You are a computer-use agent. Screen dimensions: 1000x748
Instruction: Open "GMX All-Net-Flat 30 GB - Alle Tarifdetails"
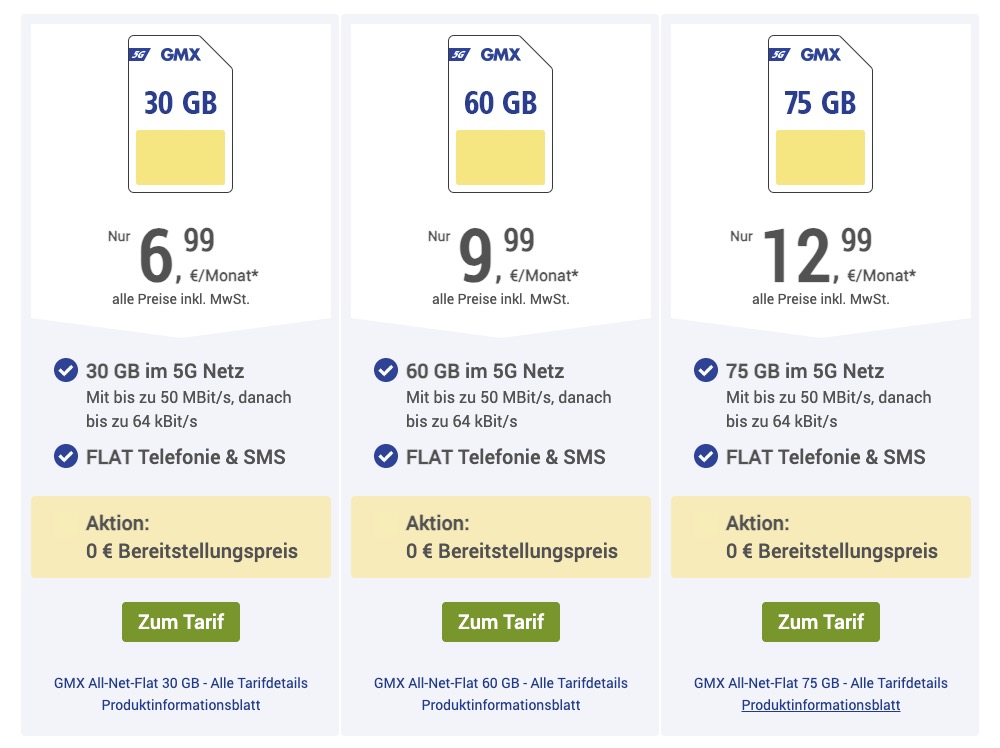coord(180,683)
